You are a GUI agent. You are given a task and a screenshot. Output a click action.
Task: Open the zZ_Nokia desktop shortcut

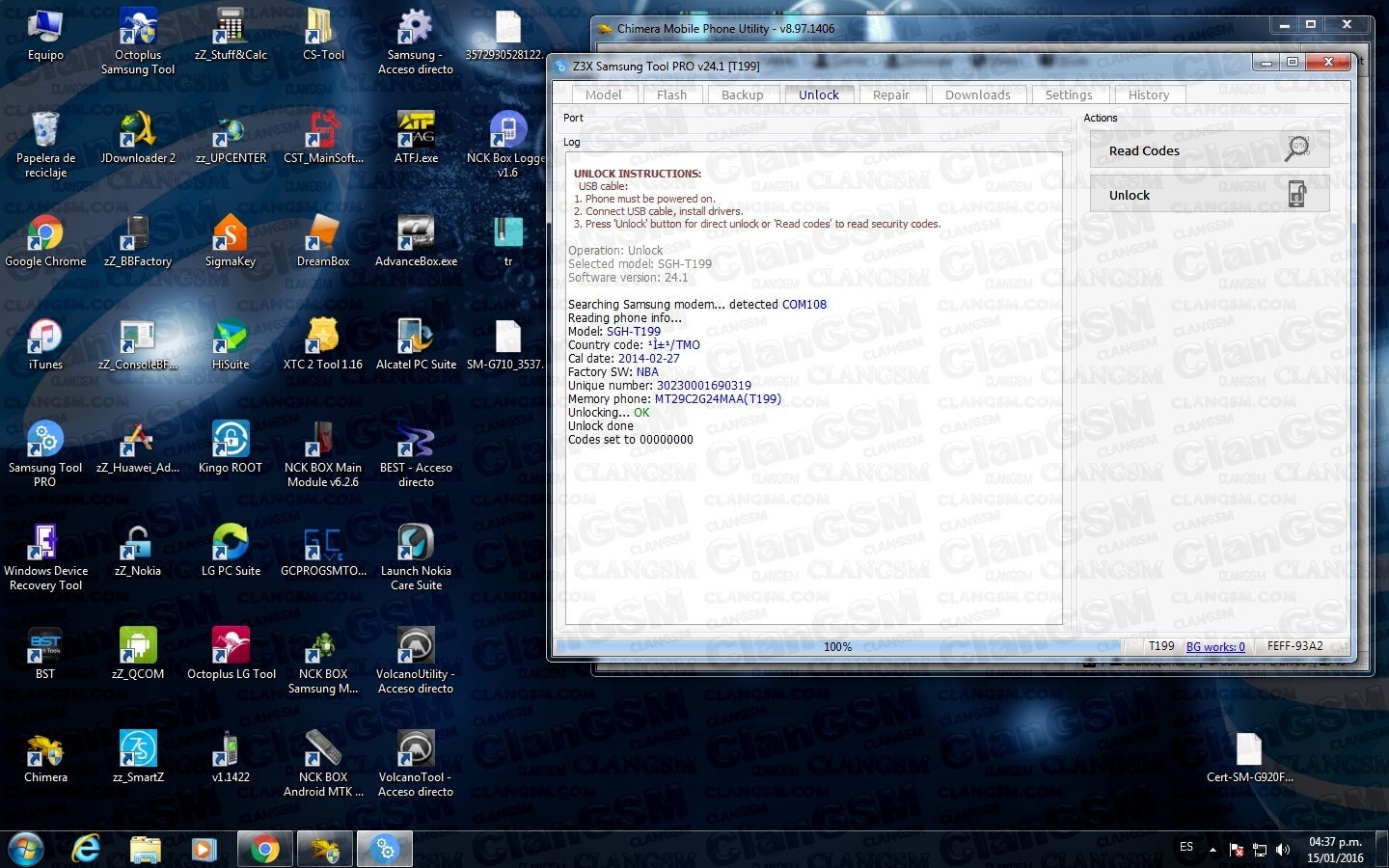pyautogui.click(x=138, y=551)
